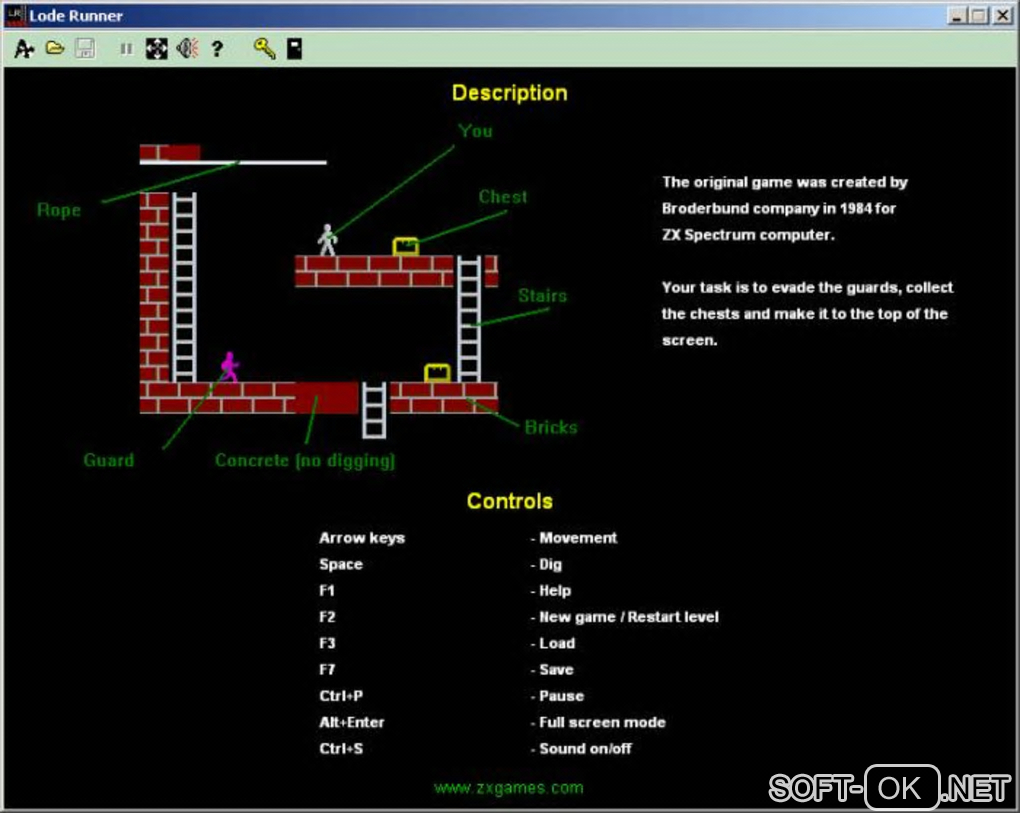The image size is (1020, 813).
Task: Click the exit door icon in the toolbar
Action: (x=295, y=49)
